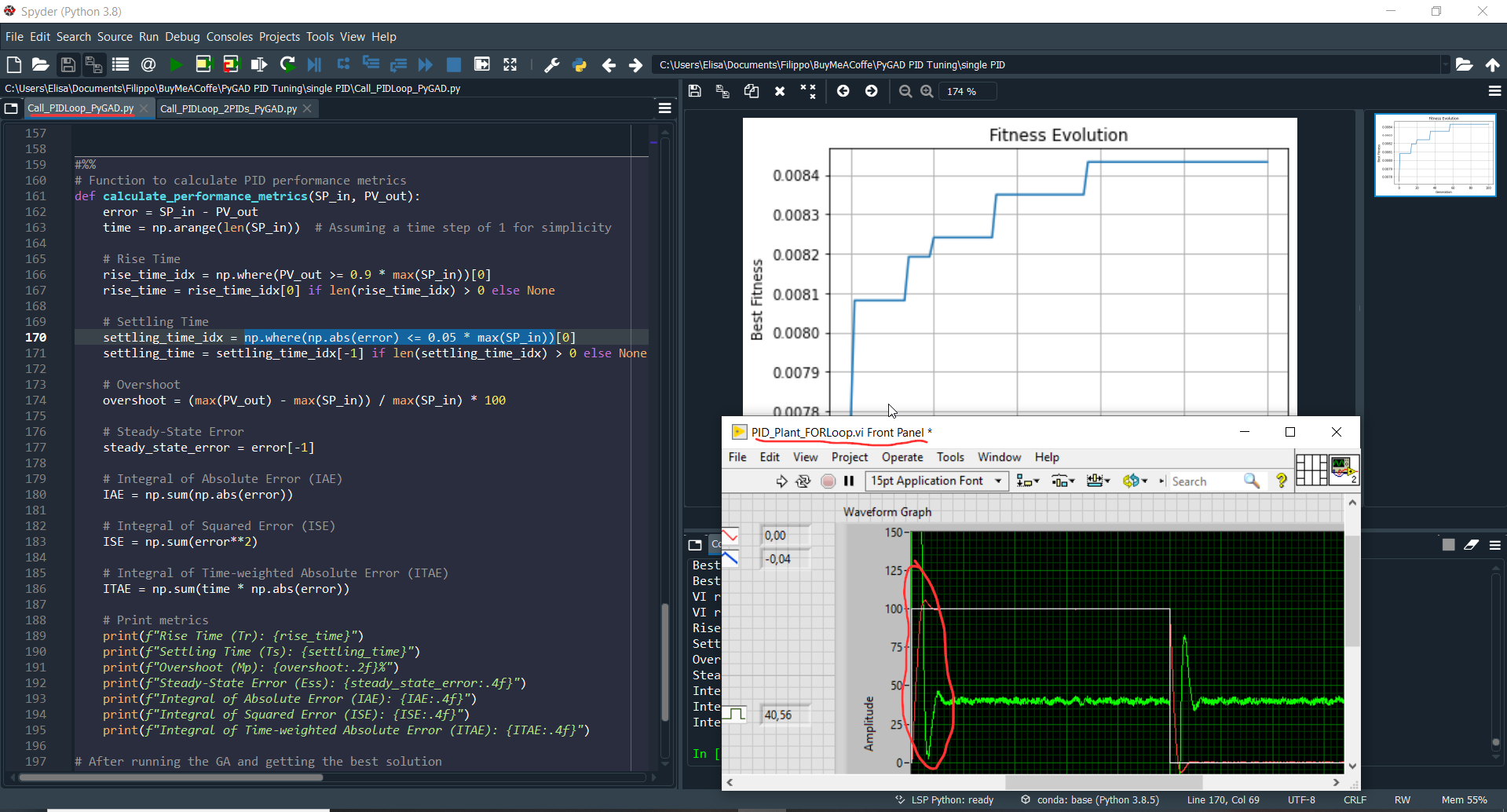This screenshot has width=1507, height=812.
Task: Open the Resize Objects dropdown in LabVIEW
Action: [1098, 481]
